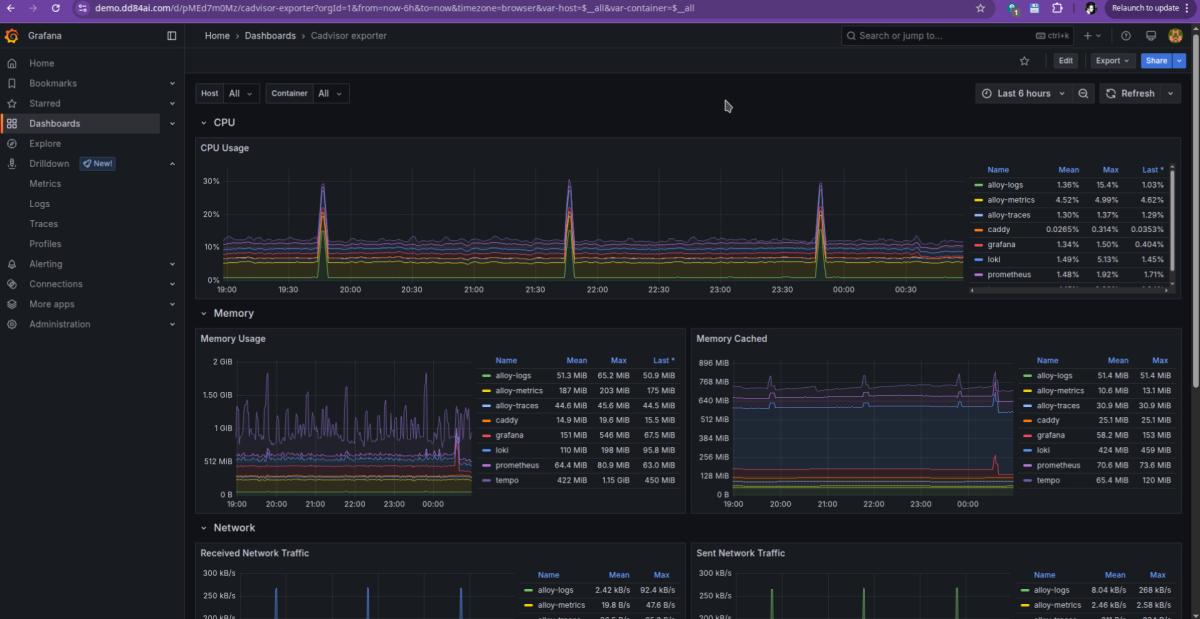Open the Traces drilldown menu item
1200x619 pixels.
tap(43, 224)
